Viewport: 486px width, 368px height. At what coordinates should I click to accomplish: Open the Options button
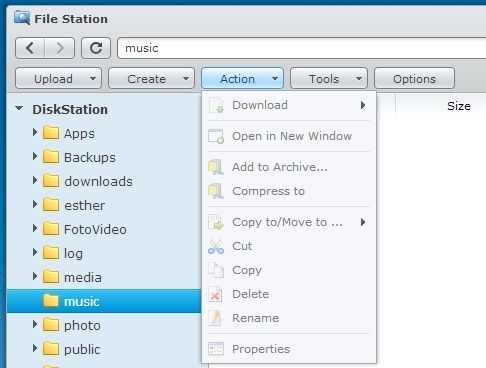tap(414, 79)
